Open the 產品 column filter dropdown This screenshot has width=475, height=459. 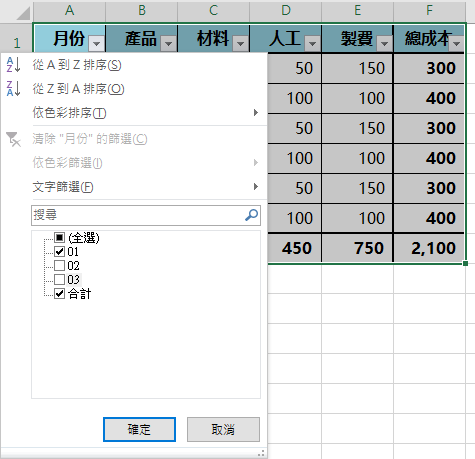(x=168, y=44)
